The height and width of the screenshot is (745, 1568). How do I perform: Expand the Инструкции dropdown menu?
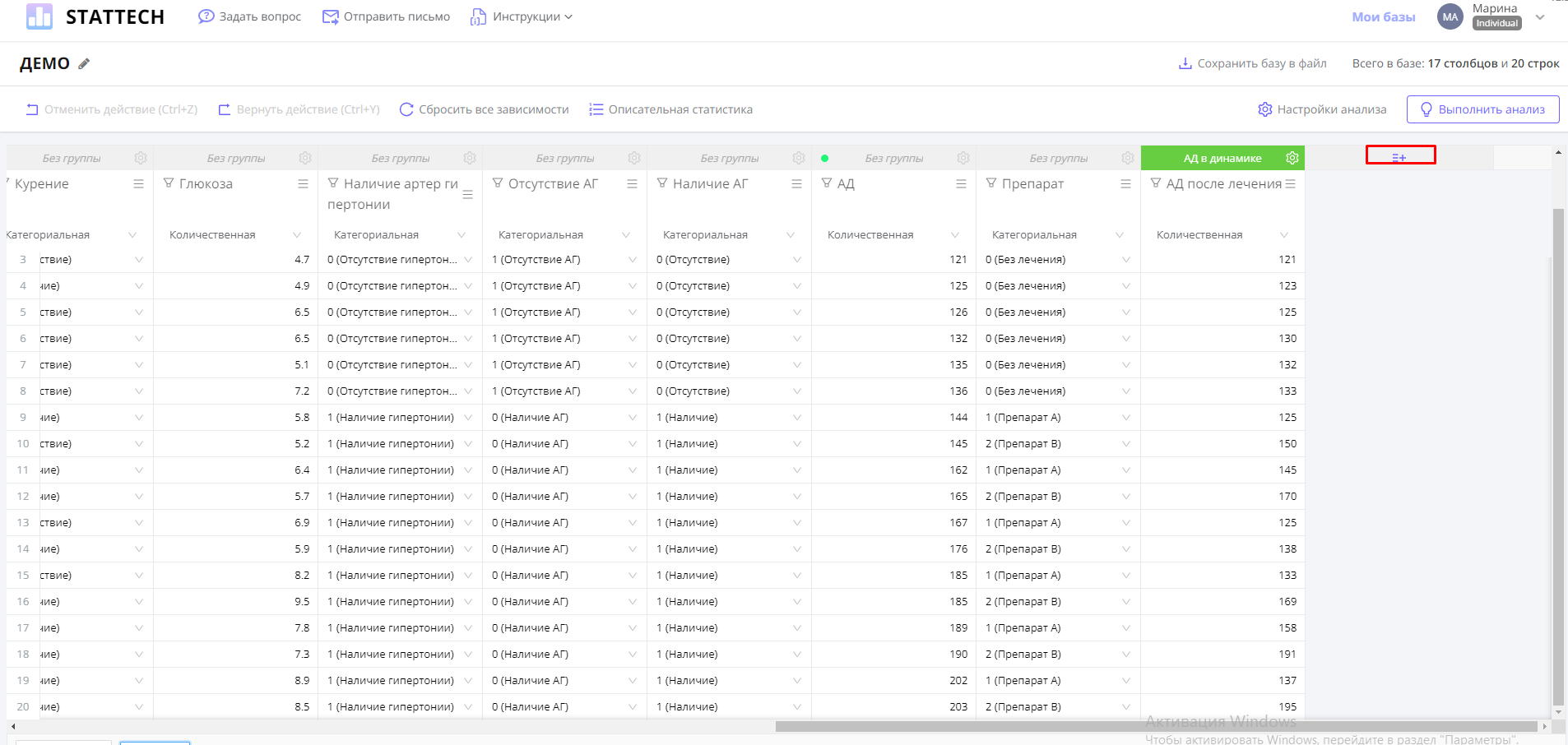tap(522, 16)
